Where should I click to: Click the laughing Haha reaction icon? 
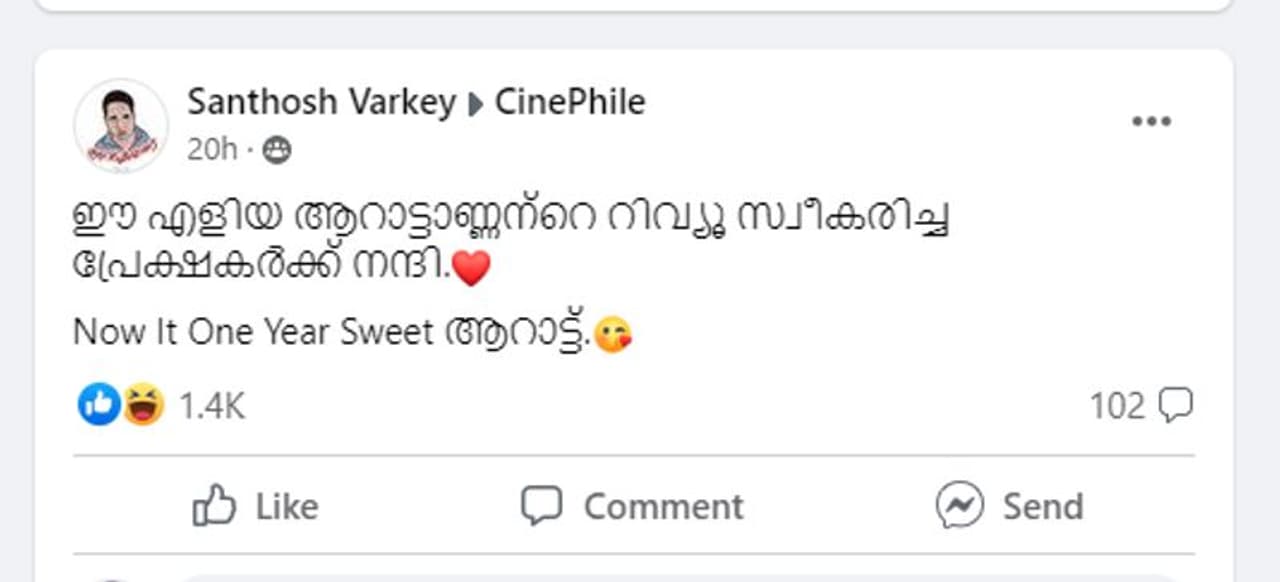point(143,405)
